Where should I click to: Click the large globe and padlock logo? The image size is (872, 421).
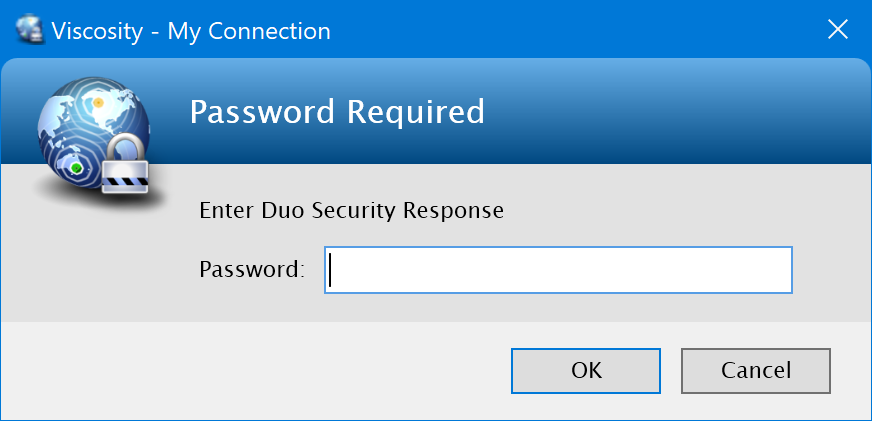pyautogui.click(x=92, y=135)
